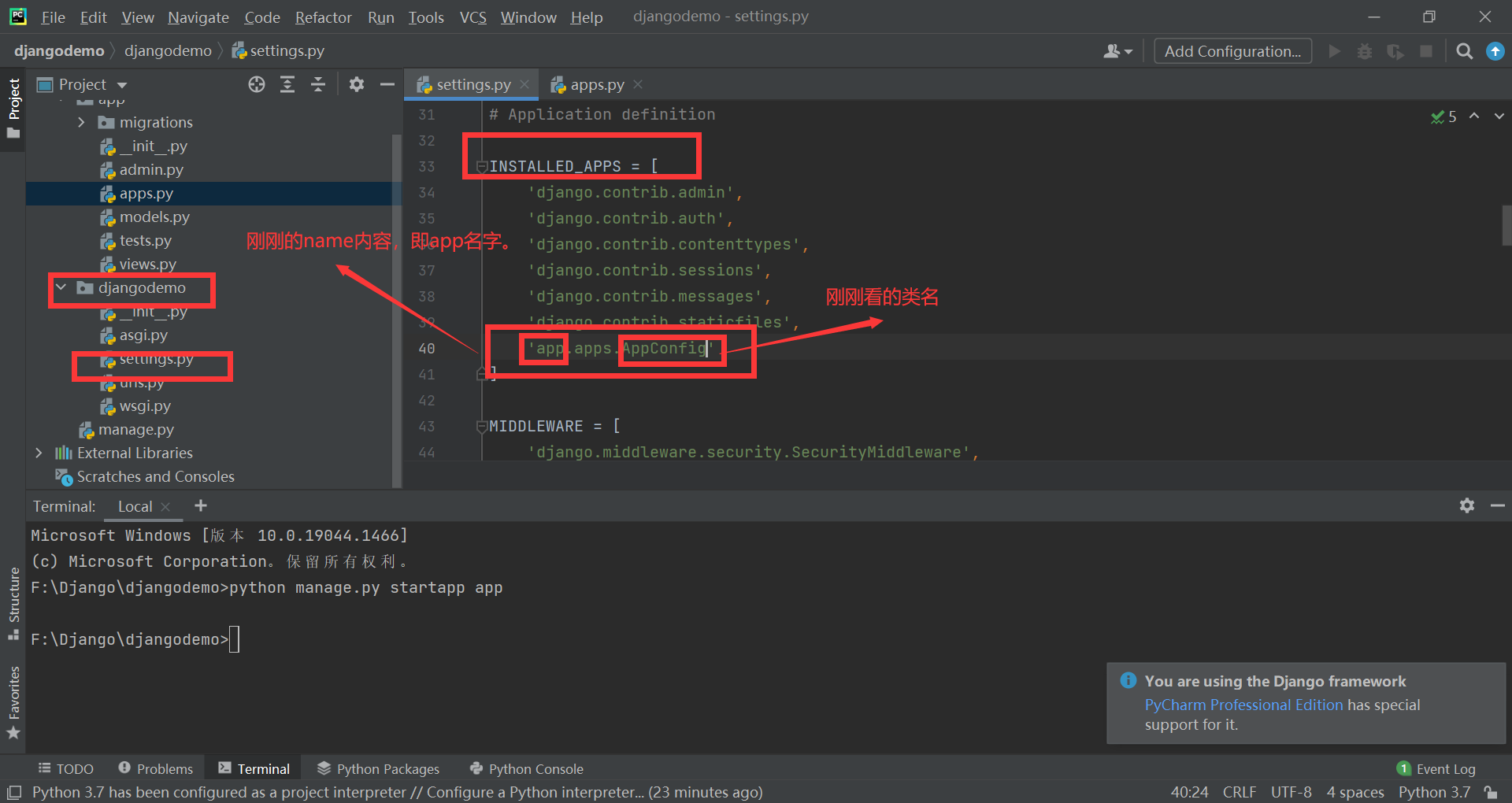Screen dimensions: 1512x803
Task: Select views.py in project tree
Action: [x=147, y=264]
